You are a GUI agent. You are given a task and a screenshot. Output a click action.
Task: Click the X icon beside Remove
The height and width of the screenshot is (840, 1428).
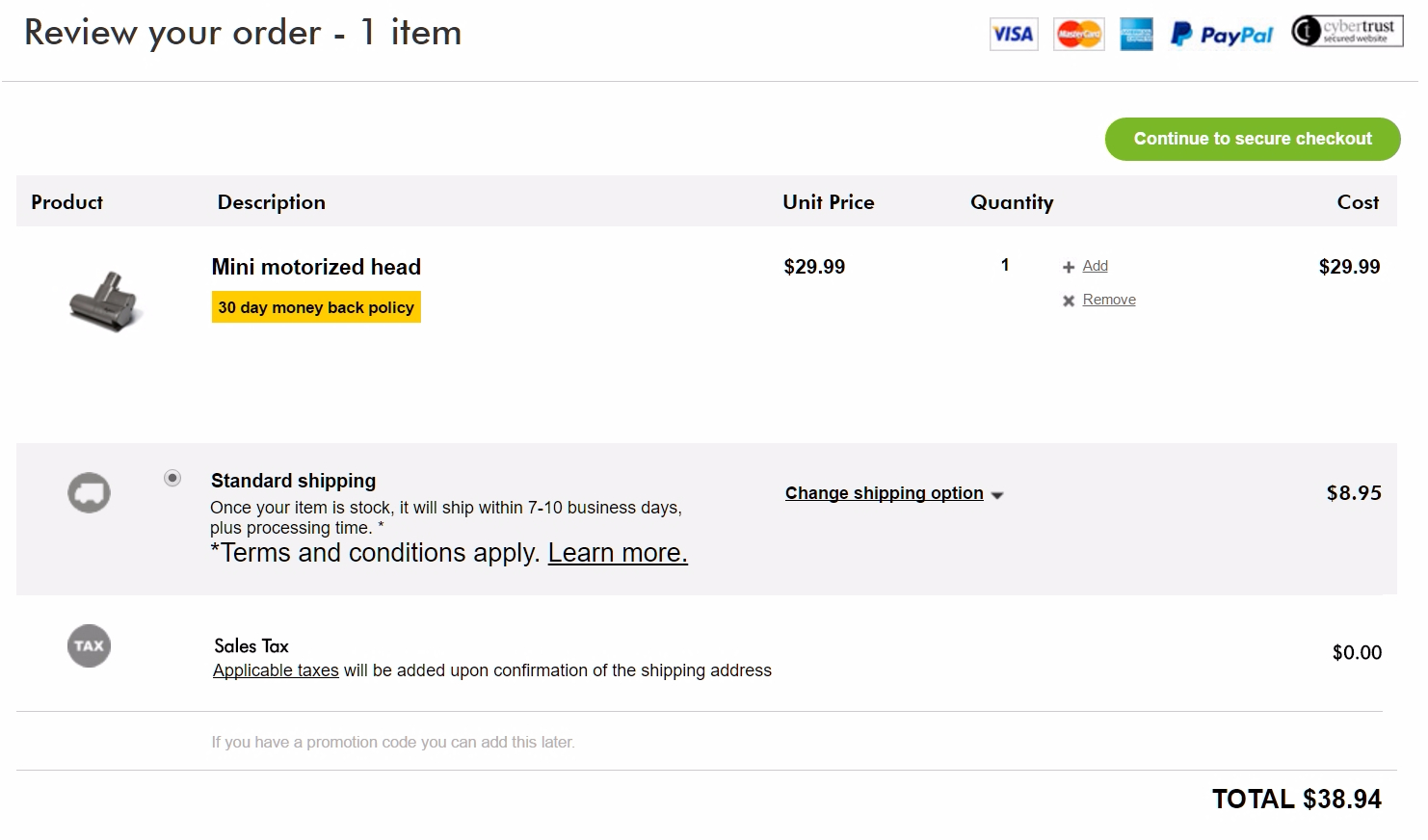(x=1069, y=301)
